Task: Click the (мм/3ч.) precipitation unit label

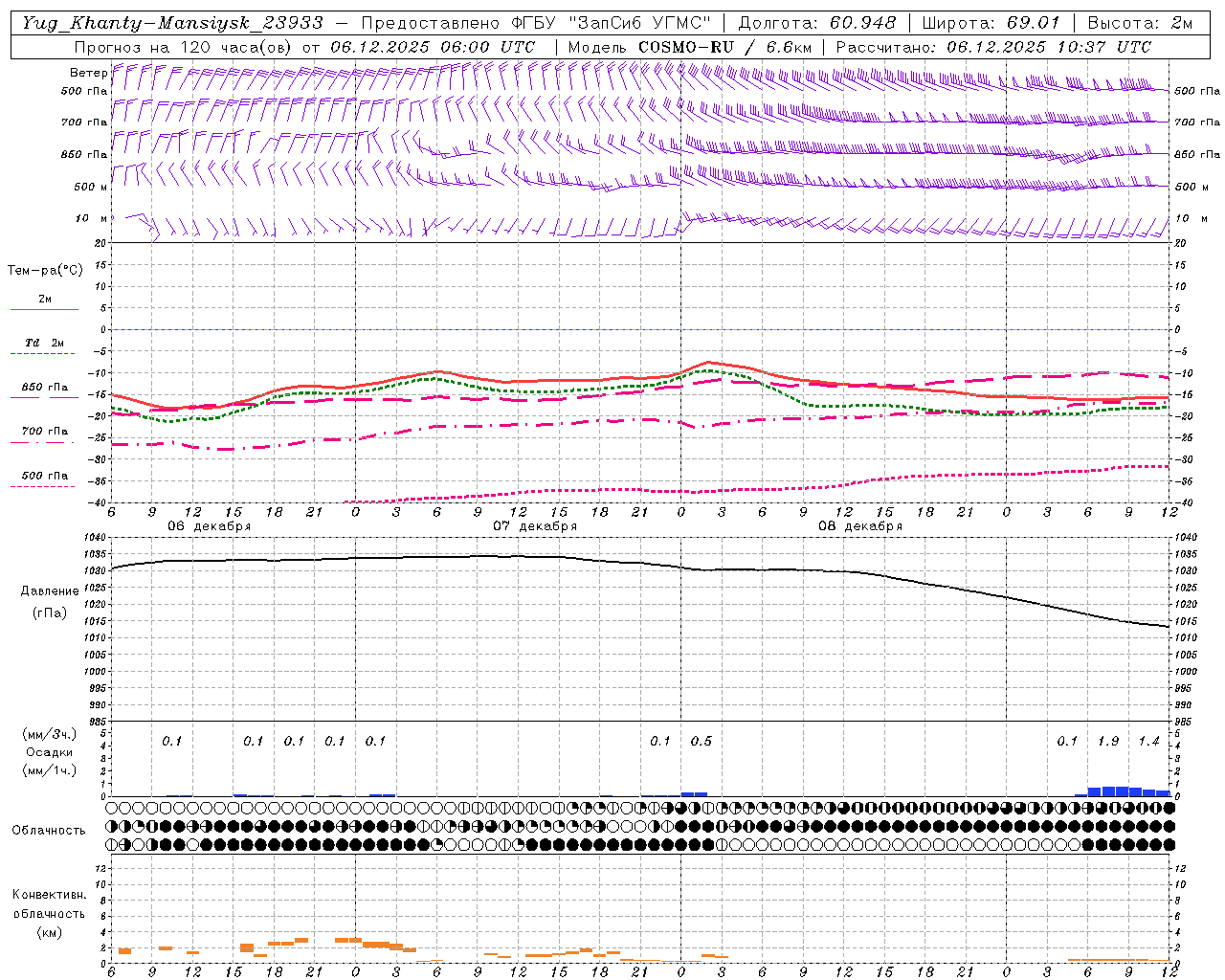Action: [49, 734]
